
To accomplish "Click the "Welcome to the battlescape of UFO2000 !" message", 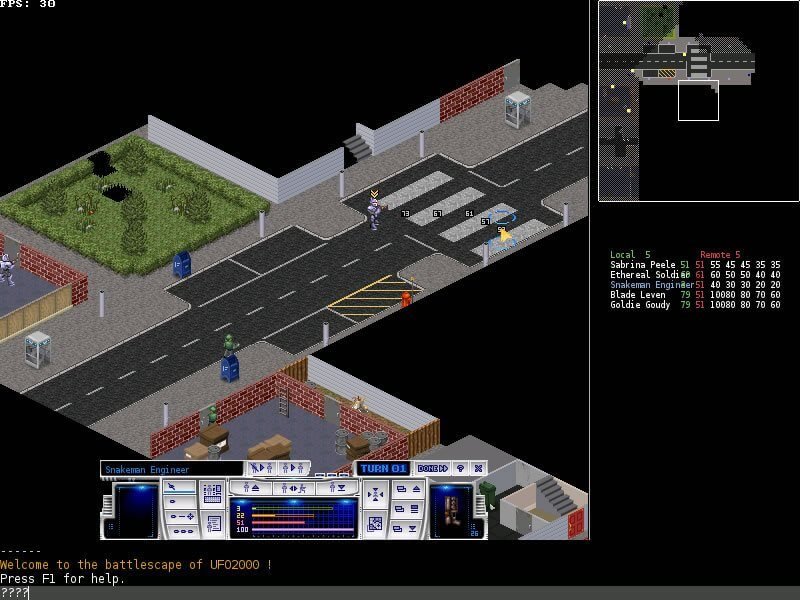I will [x=136, y=565].
